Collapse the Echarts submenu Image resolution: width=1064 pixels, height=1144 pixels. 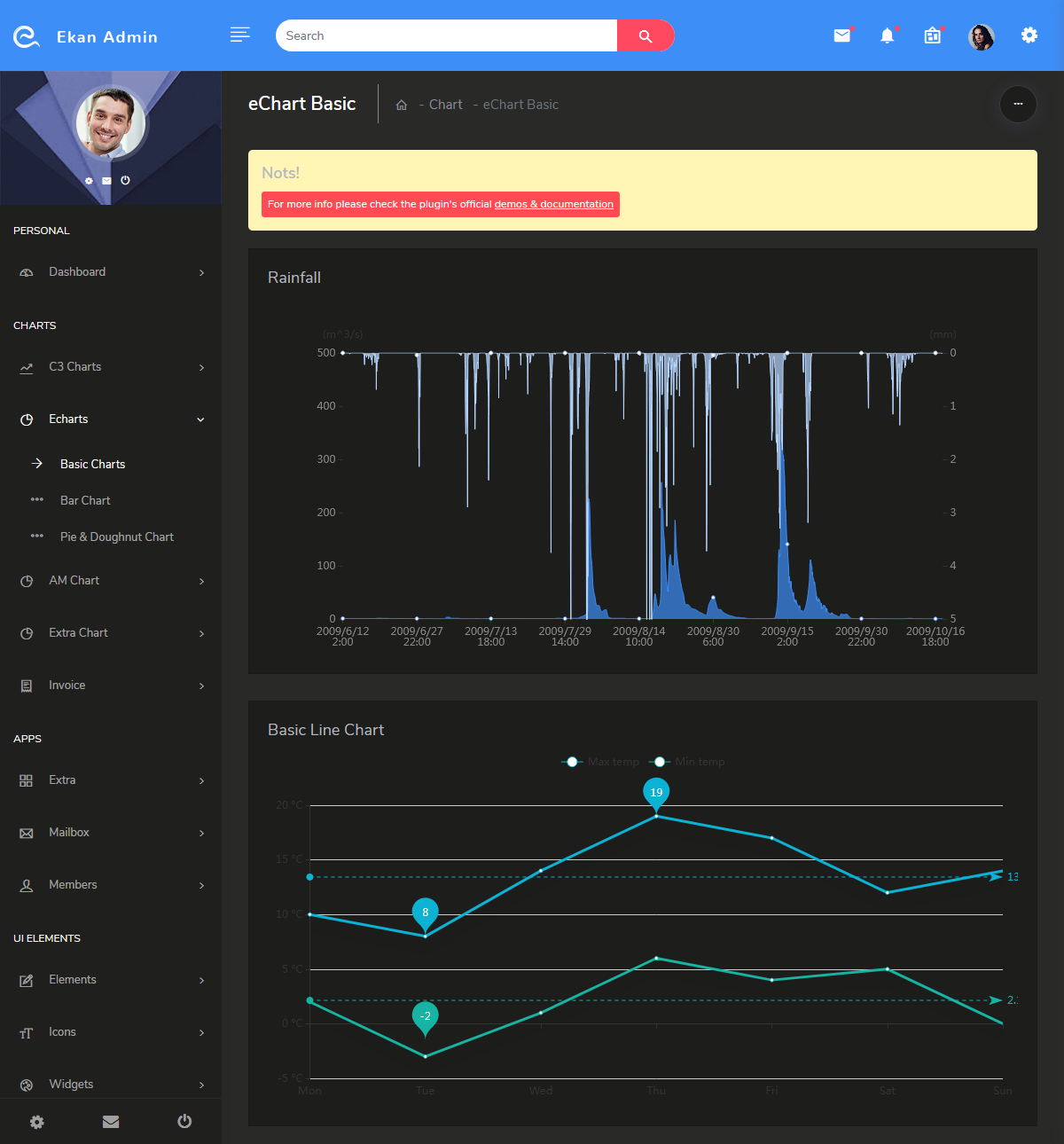[x=68, y=419]
